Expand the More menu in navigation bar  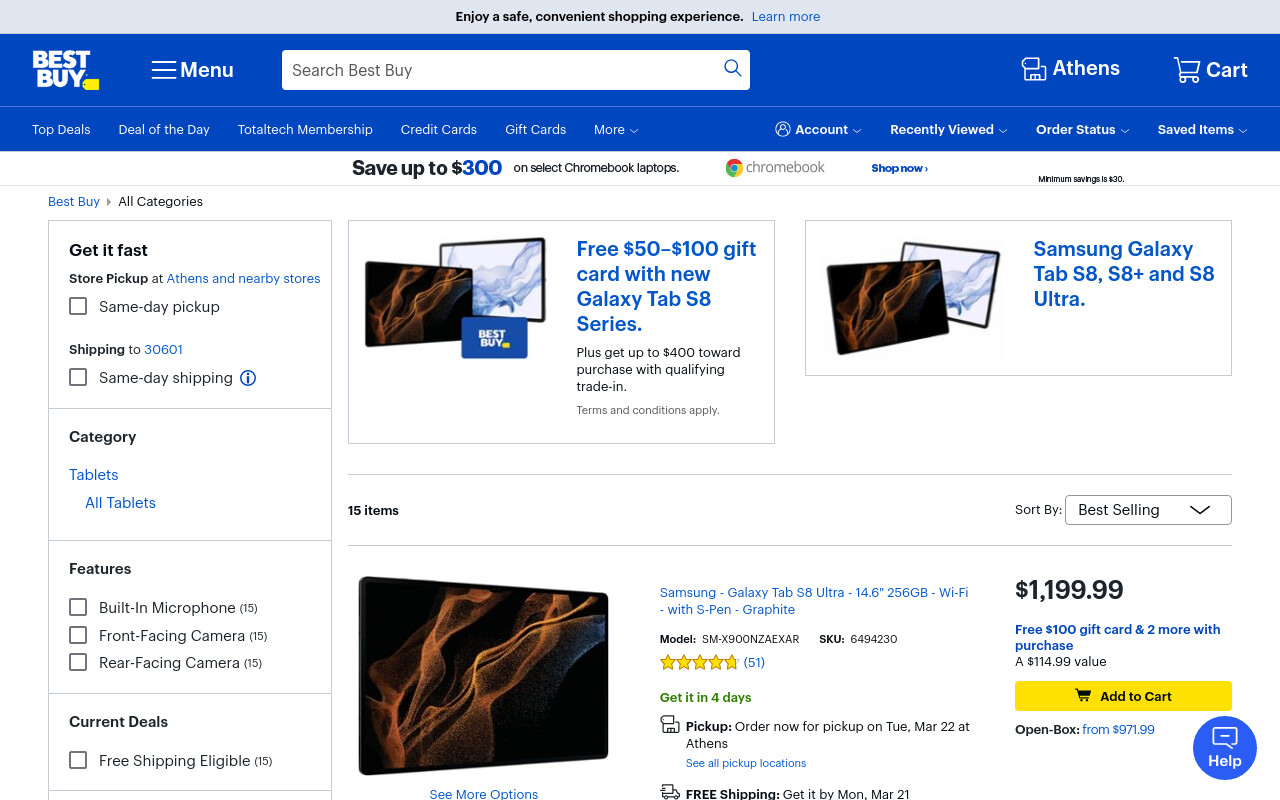click(x=616, y=129)
